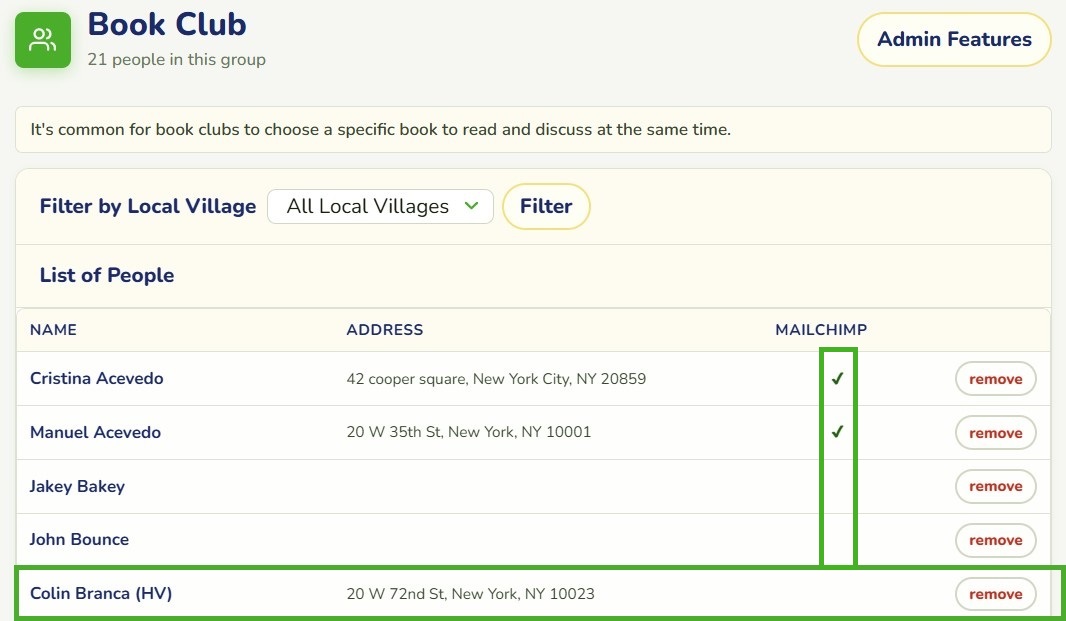
Task: Remove Manuel Acevedo from the group
Action: [x=995, y=433]
